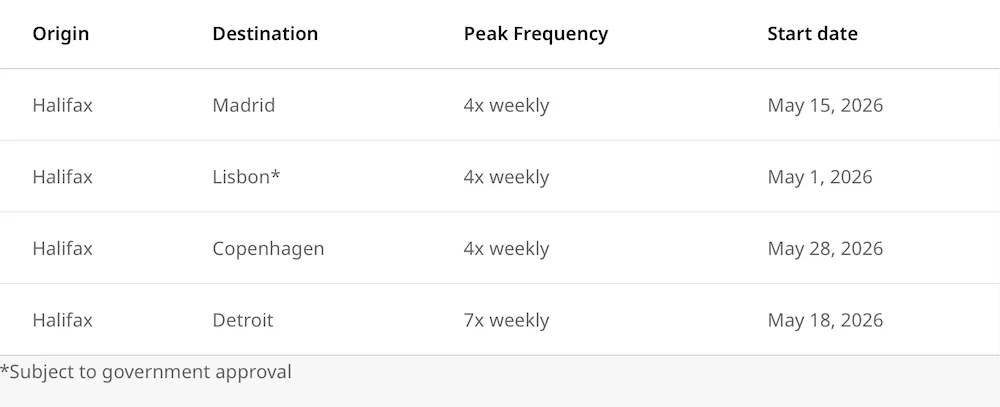Click Halifax in the Detroit row

click(x=62, y=320)
